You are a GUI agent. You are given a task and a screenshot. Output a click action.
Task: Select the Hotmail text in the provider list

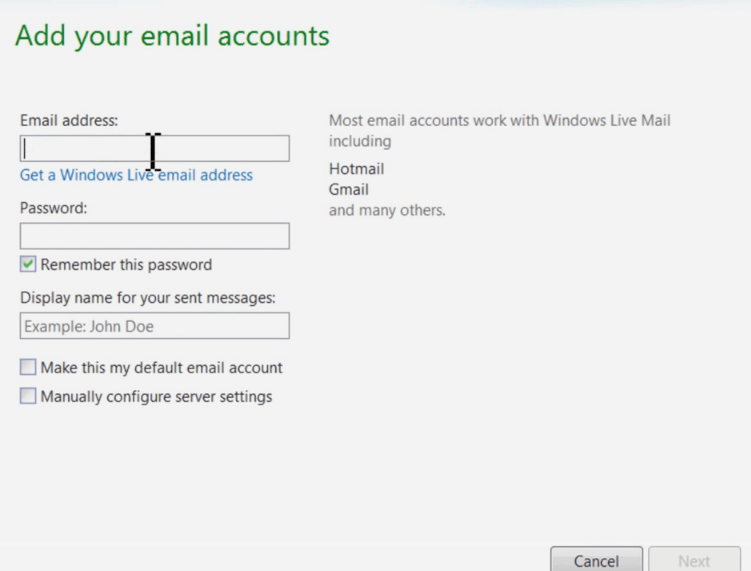356,169
